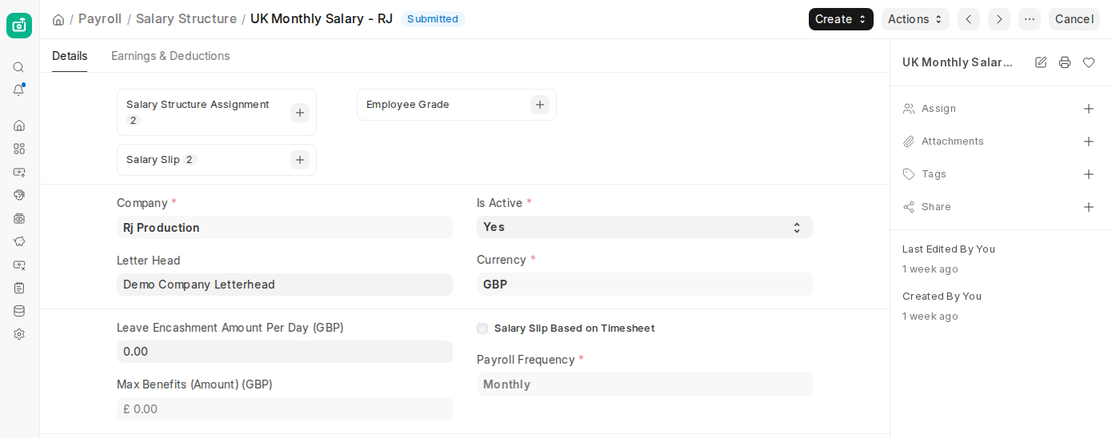
Task: Click the green app logo icon
Action: point(19,25)
